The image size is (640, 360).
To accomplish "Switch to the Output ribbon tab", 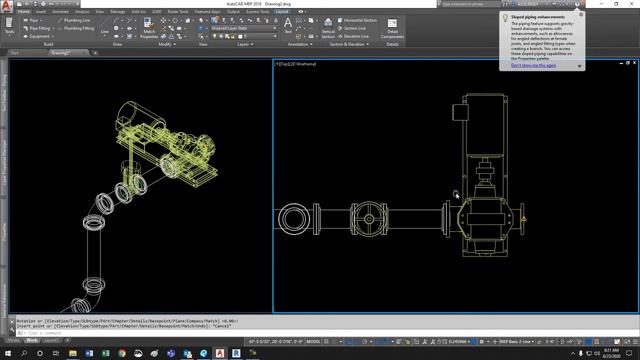I will (x=233, y=11).
